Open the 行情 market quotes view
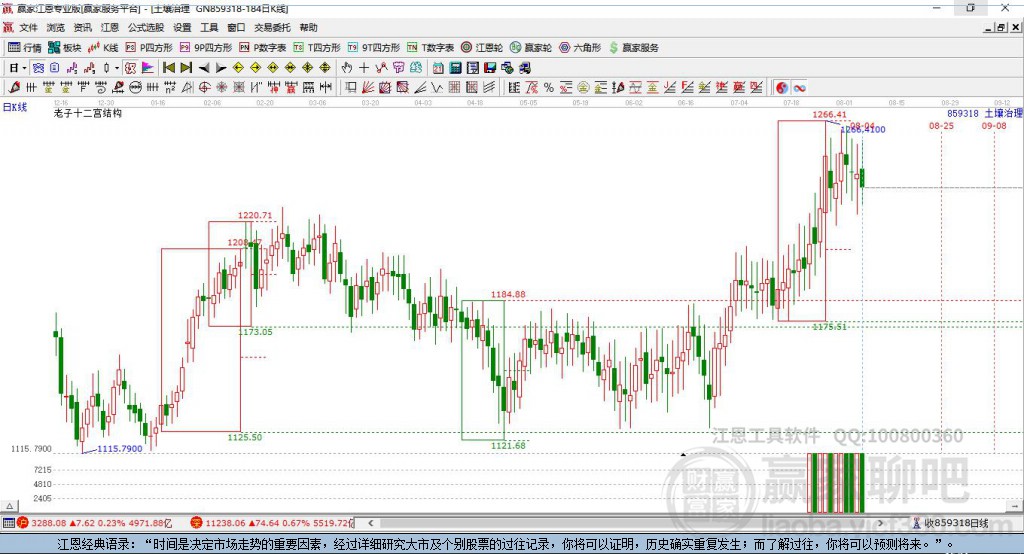The image size is (1024, 554). click(25, 48)
